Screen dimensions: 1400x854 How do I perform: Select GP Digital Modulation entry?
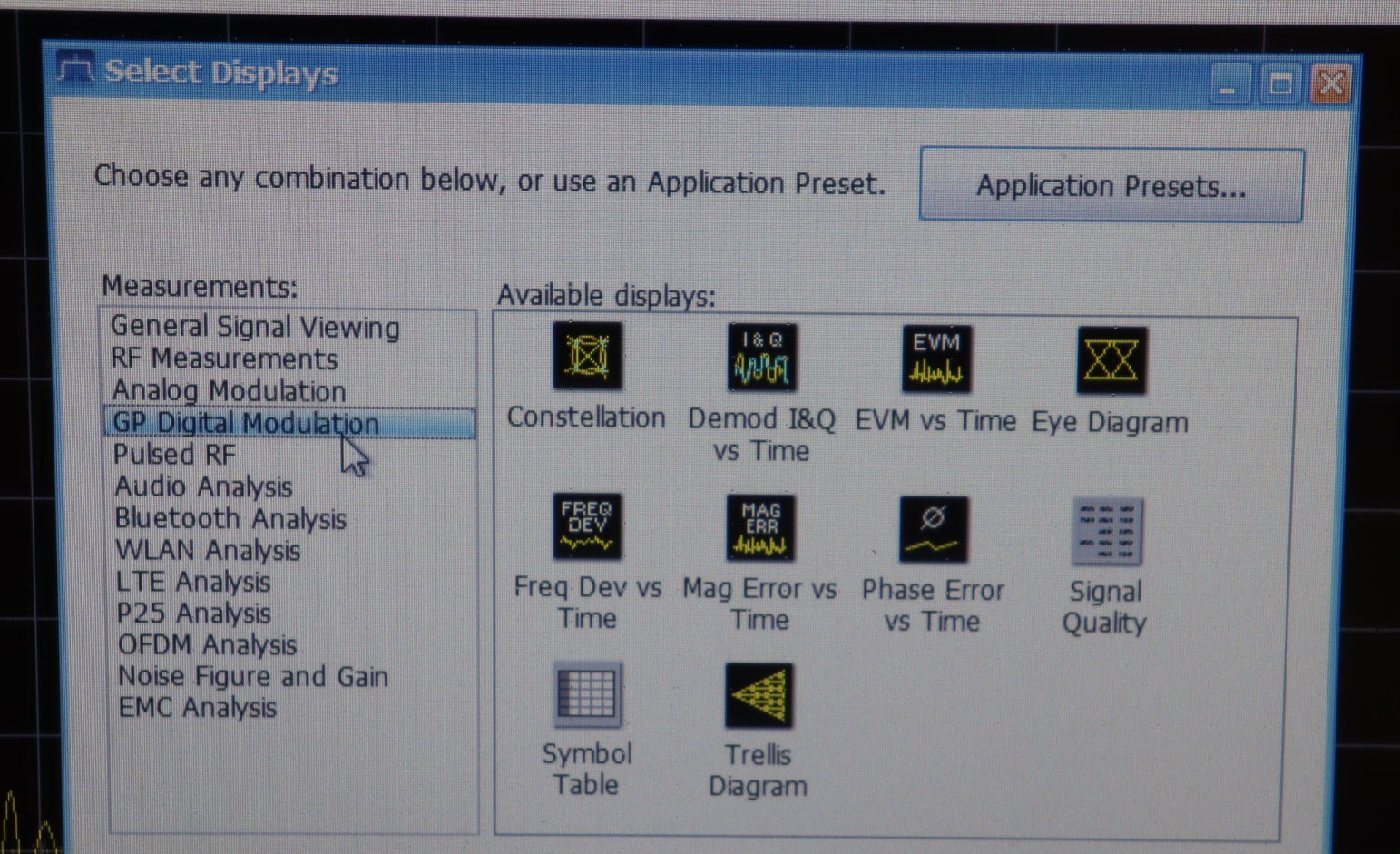[x=289, y=423]
